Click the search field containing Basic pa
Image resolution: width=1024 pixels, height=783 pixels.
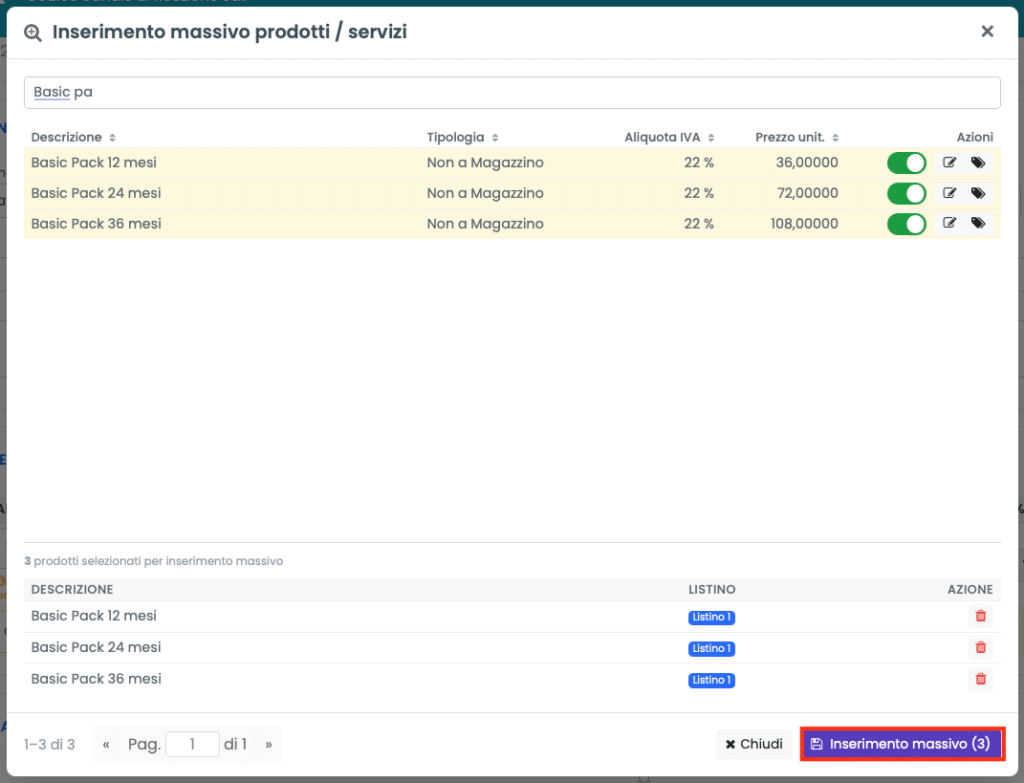512,93
